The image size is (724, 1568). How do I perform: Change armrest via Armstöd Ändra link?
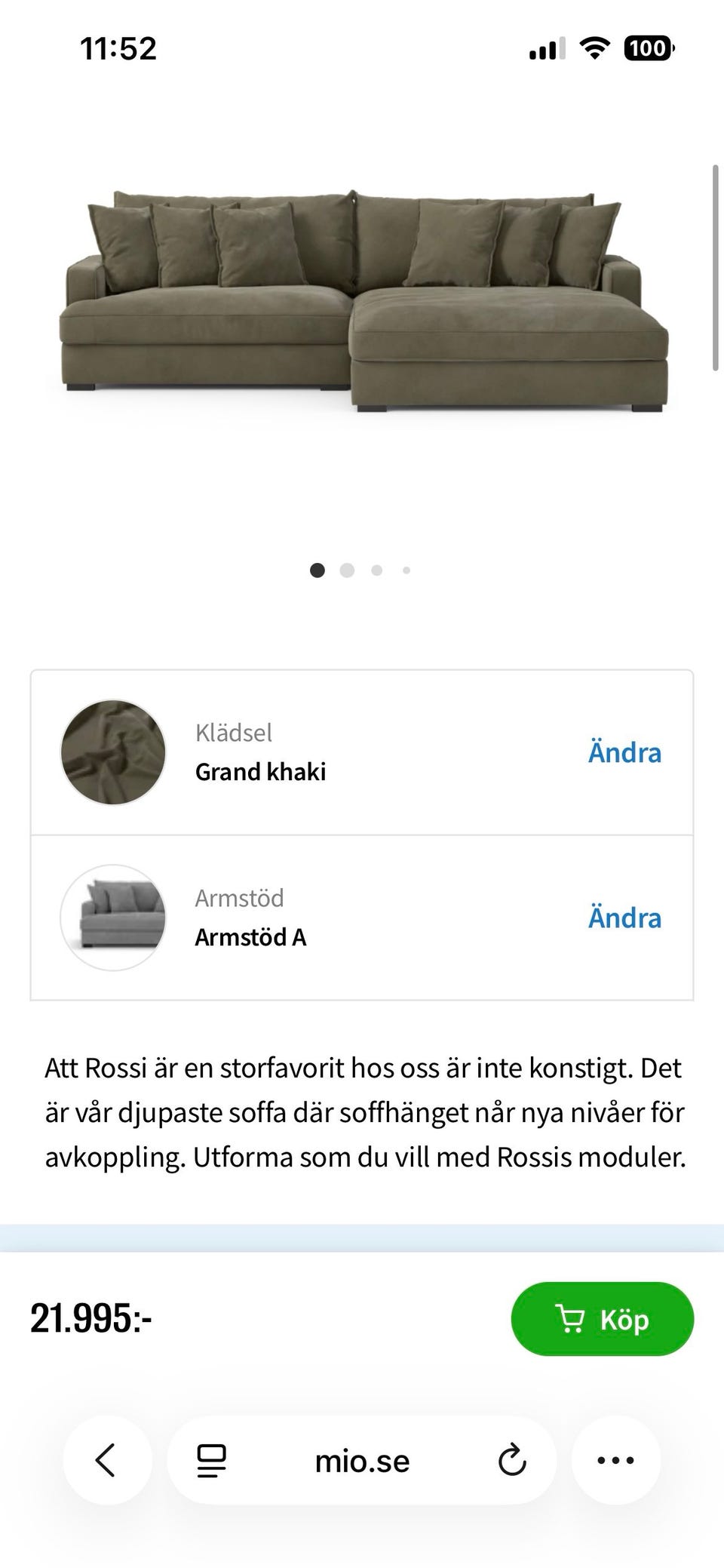[624, 918]
